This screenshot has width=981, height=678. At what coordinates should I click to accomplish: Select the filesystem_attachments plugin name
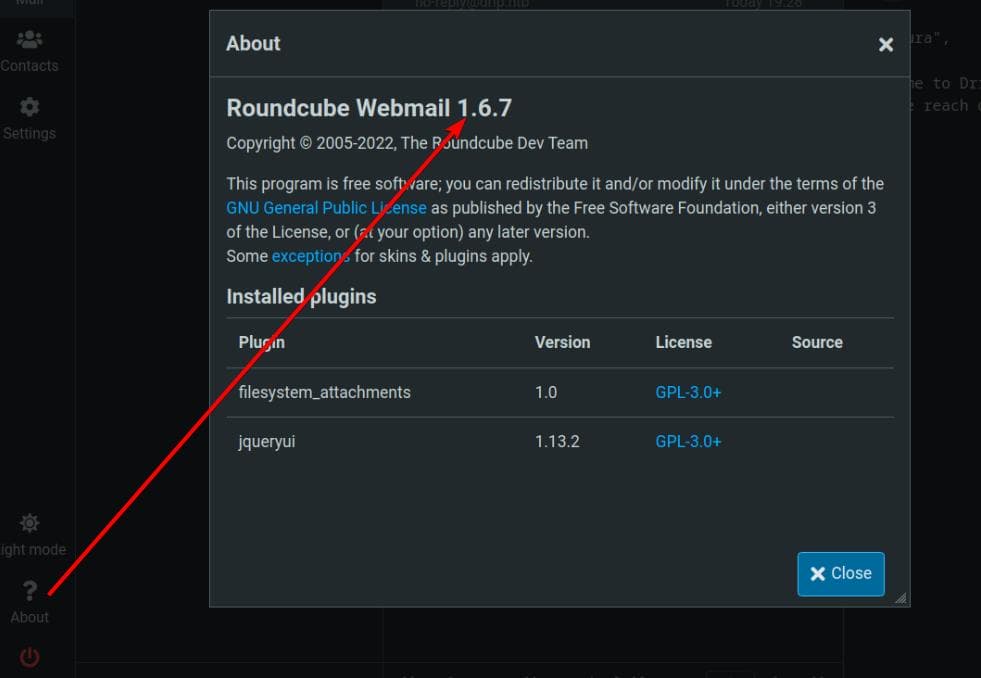(324, 392)
